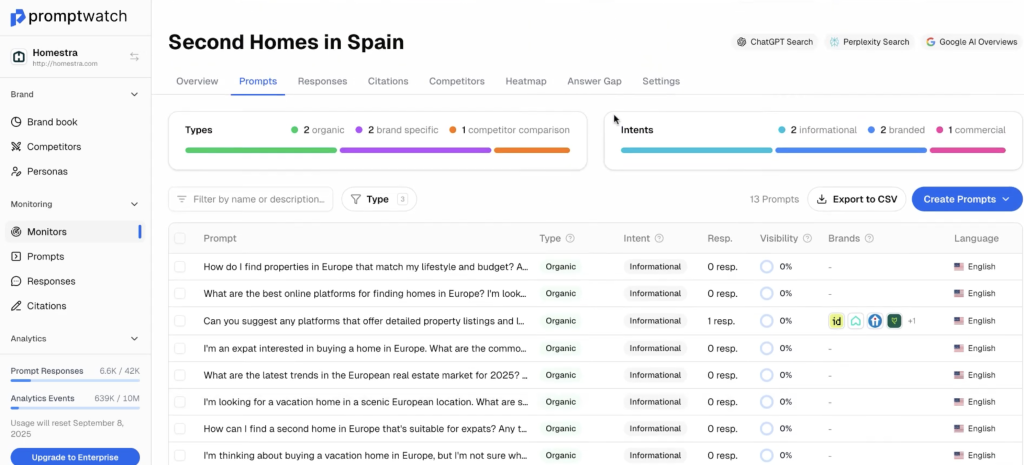Check the 'thinking about buying a vacation' row

point(180,455)
